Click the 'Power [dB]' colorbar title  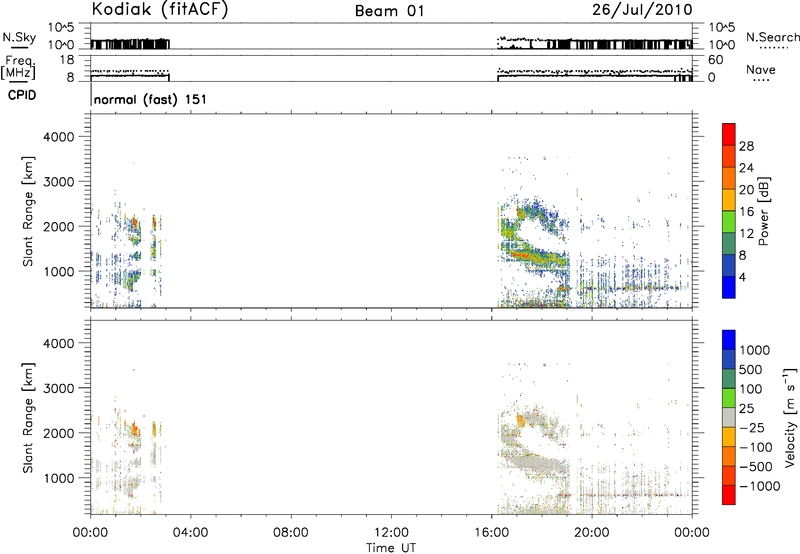pos(763,211)
